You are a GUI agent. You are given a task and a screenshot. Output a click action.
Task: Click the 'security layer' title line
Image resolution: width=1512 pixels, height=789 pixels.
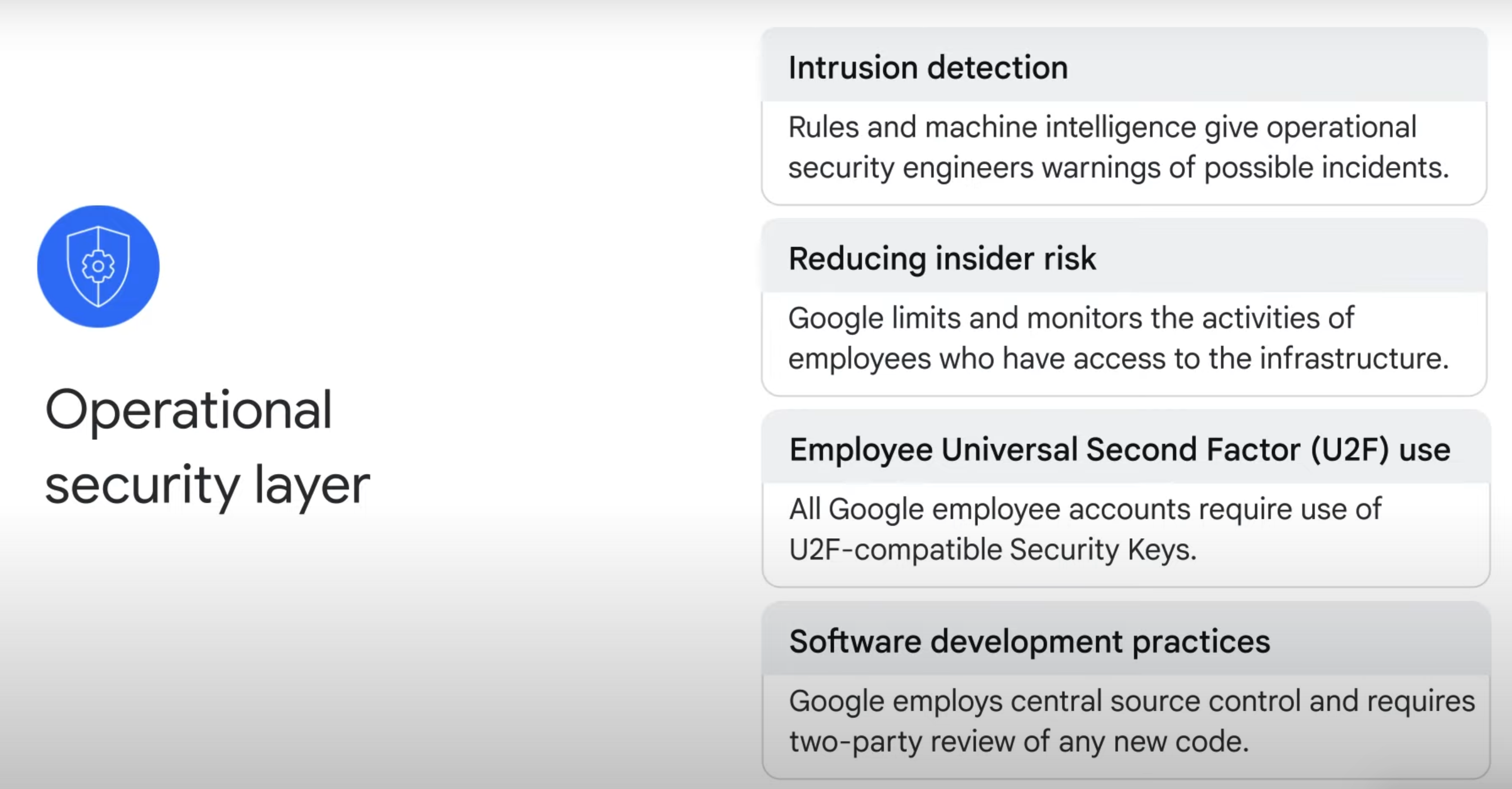coord(207,485)
